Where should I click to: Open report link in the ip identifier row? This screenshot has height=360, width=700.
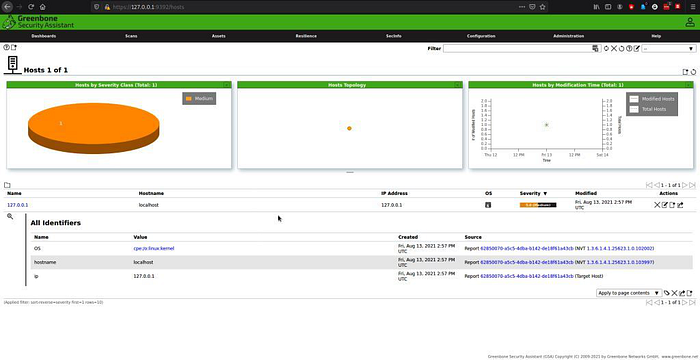click(526, 276)
